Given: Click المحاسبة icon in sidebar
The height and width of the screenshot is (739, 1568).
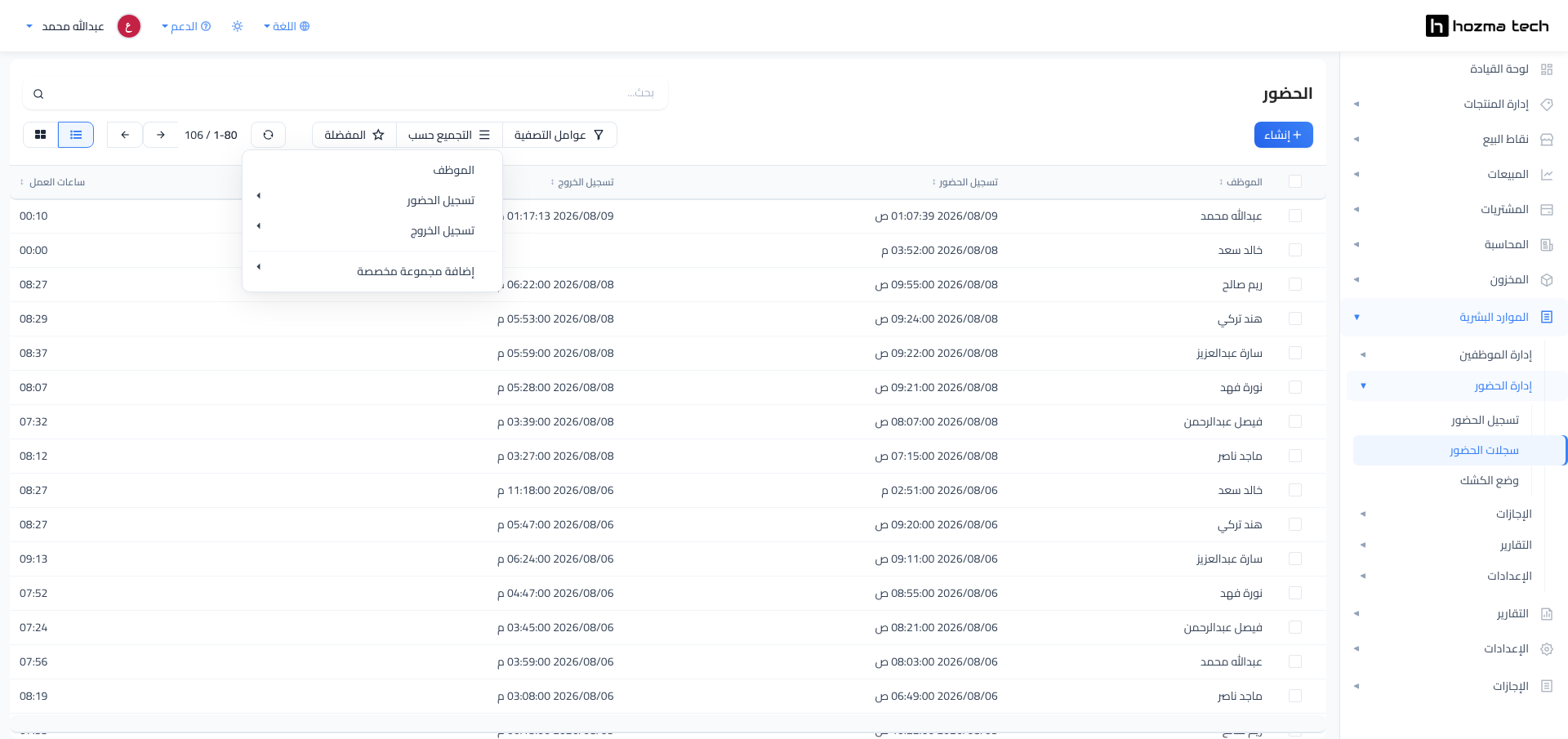Looking at the screenshot, I should point(1546,245).
